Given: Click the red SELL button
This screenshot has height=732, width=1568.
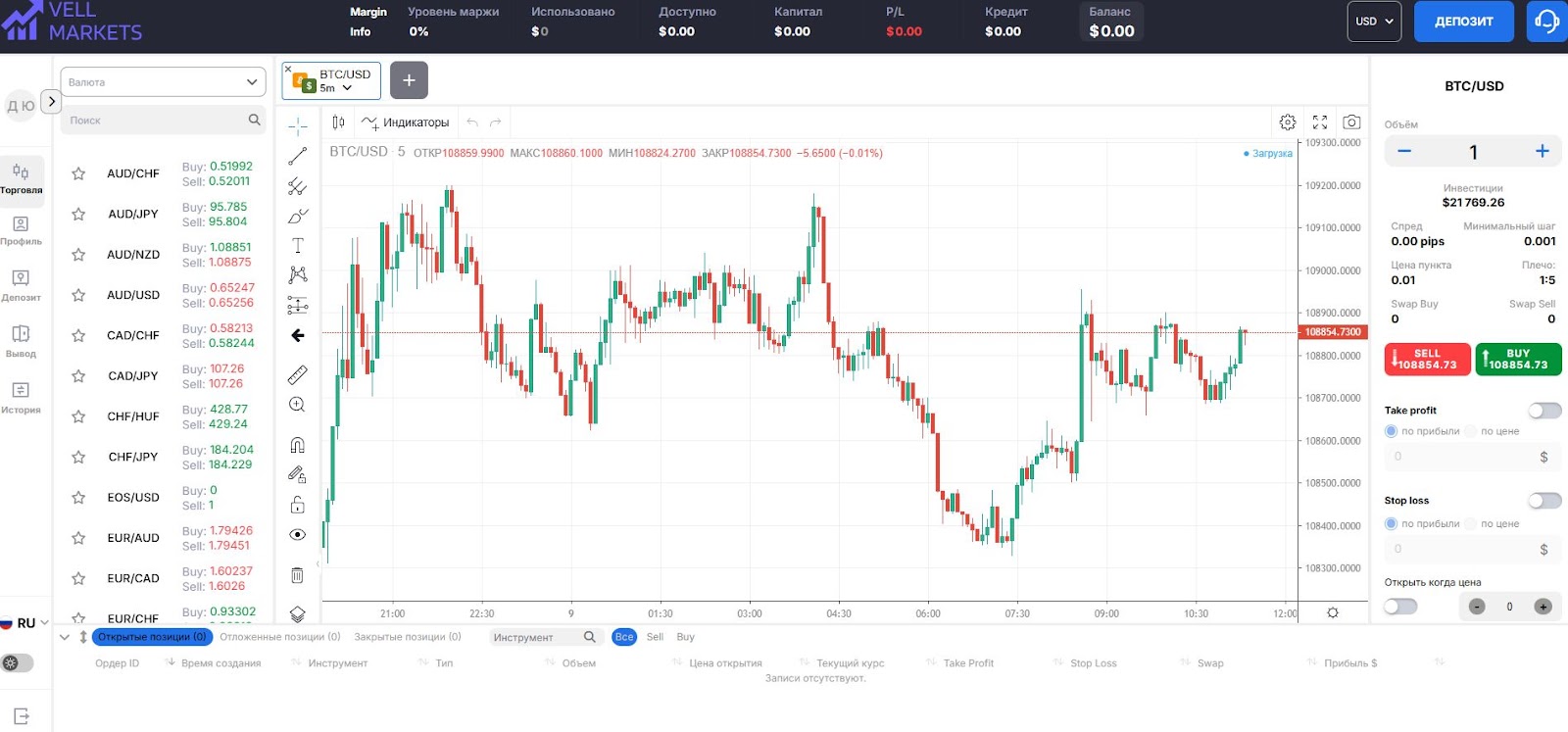Looking at the screenshot, I should click(x=1427, y=360).
